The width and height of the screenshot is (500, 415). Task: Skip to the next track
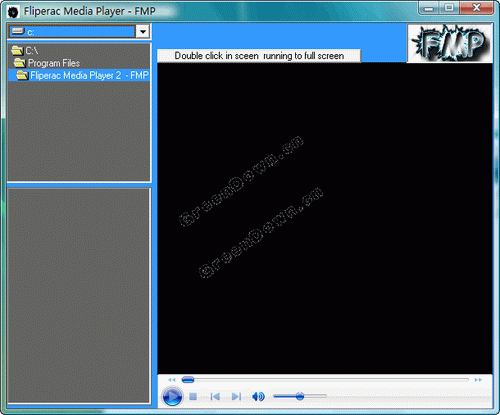(236, 396)
